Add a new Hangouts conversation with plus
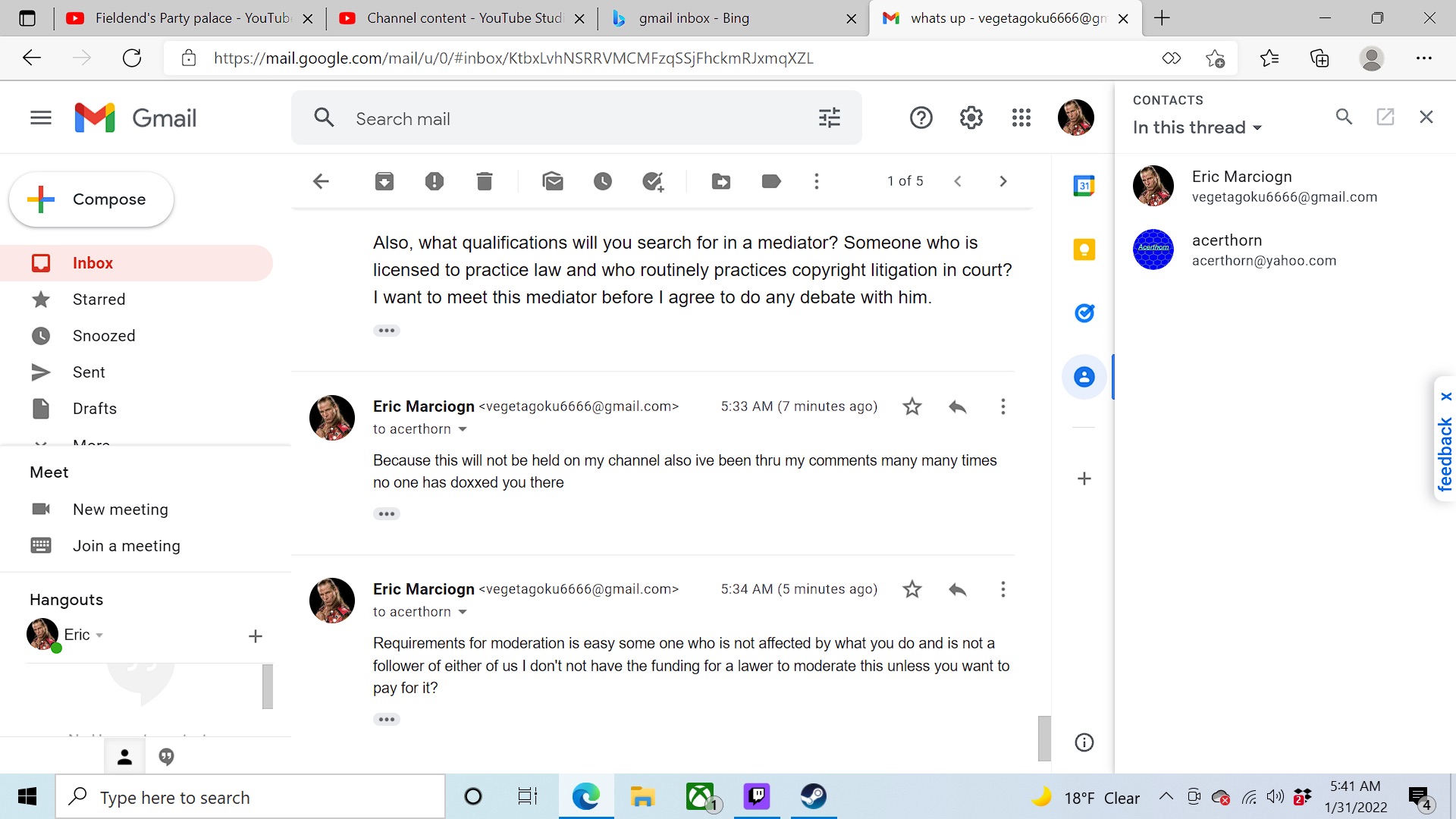This screenshot has width=1456, height=819. [x=256, y=636]
